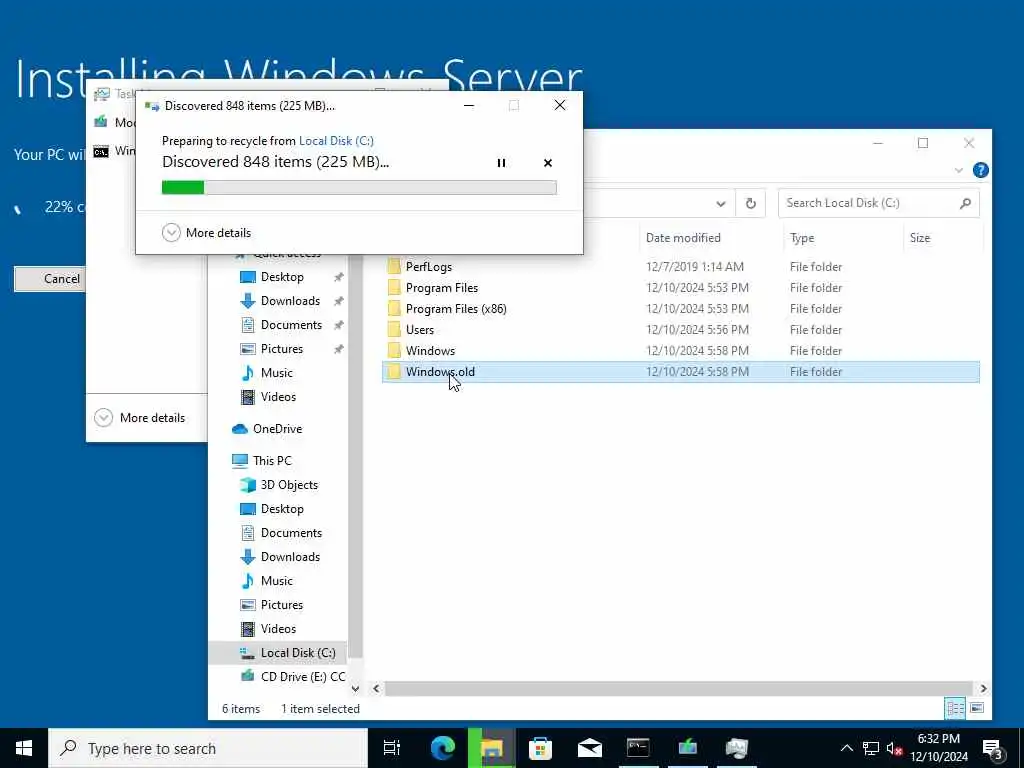Refresh the Local Disk (C:) folder view
The image size is (1024, 768).
click(750, 204)
